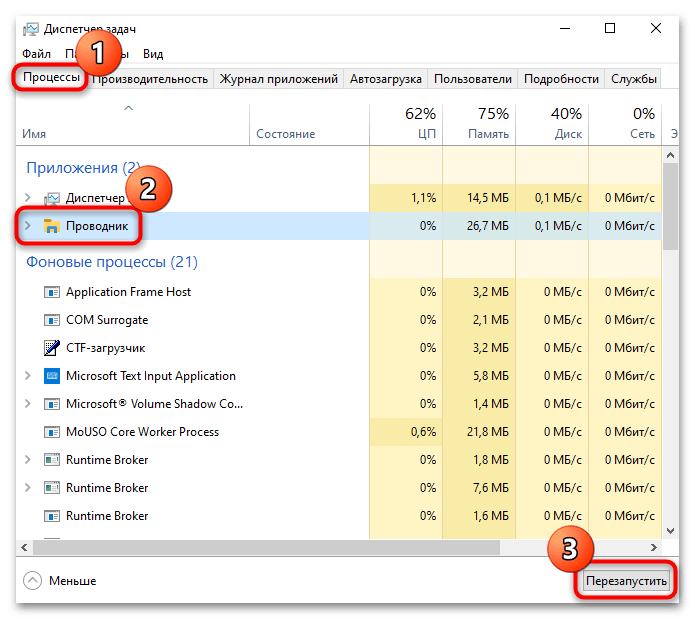This screenshot has width=695, height=619.
Task: Select the Проводник row name
Action: coord(97,226)
